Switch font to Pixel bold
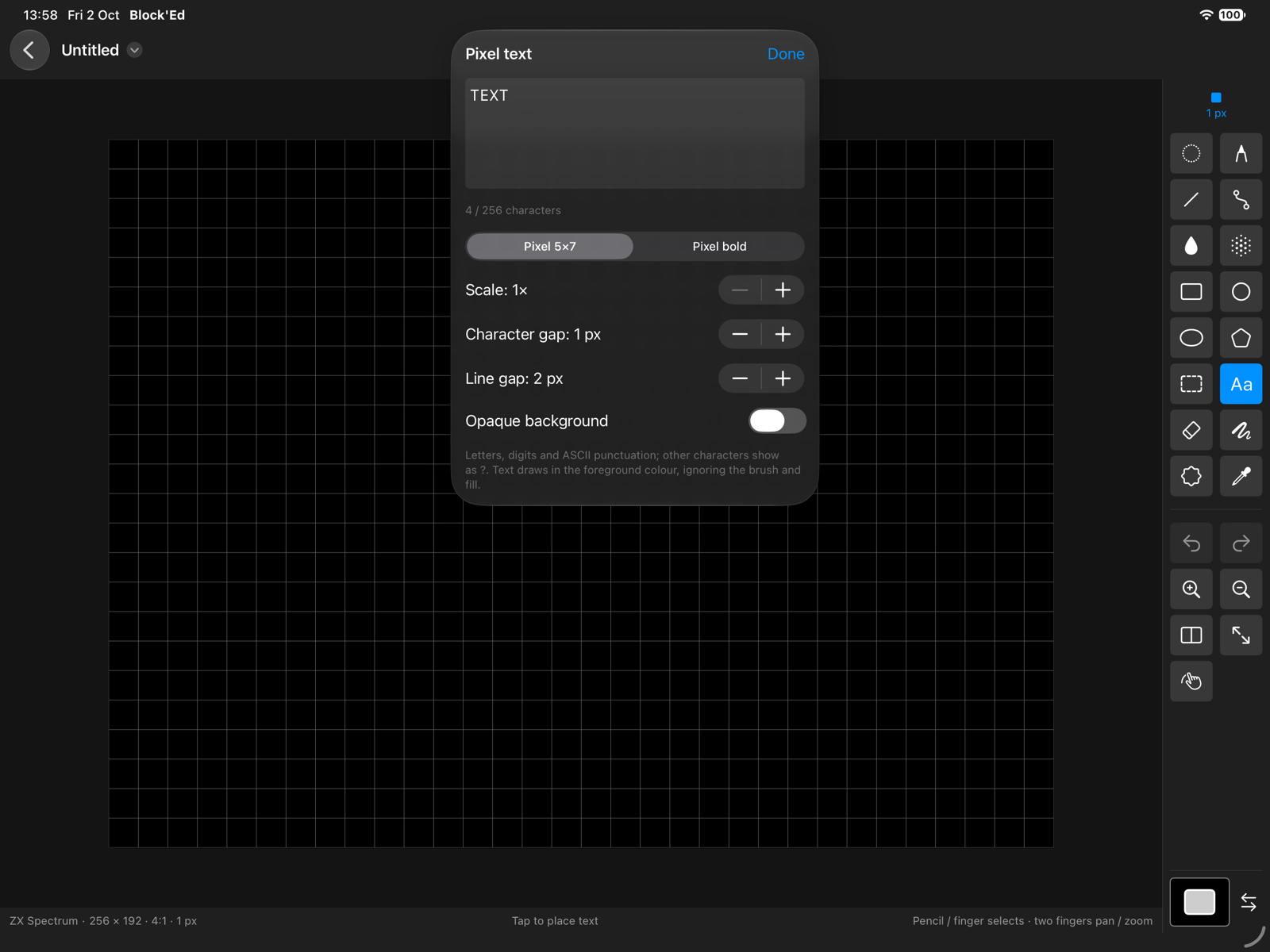The image size is (1270, 952). [x=719, y=246]
